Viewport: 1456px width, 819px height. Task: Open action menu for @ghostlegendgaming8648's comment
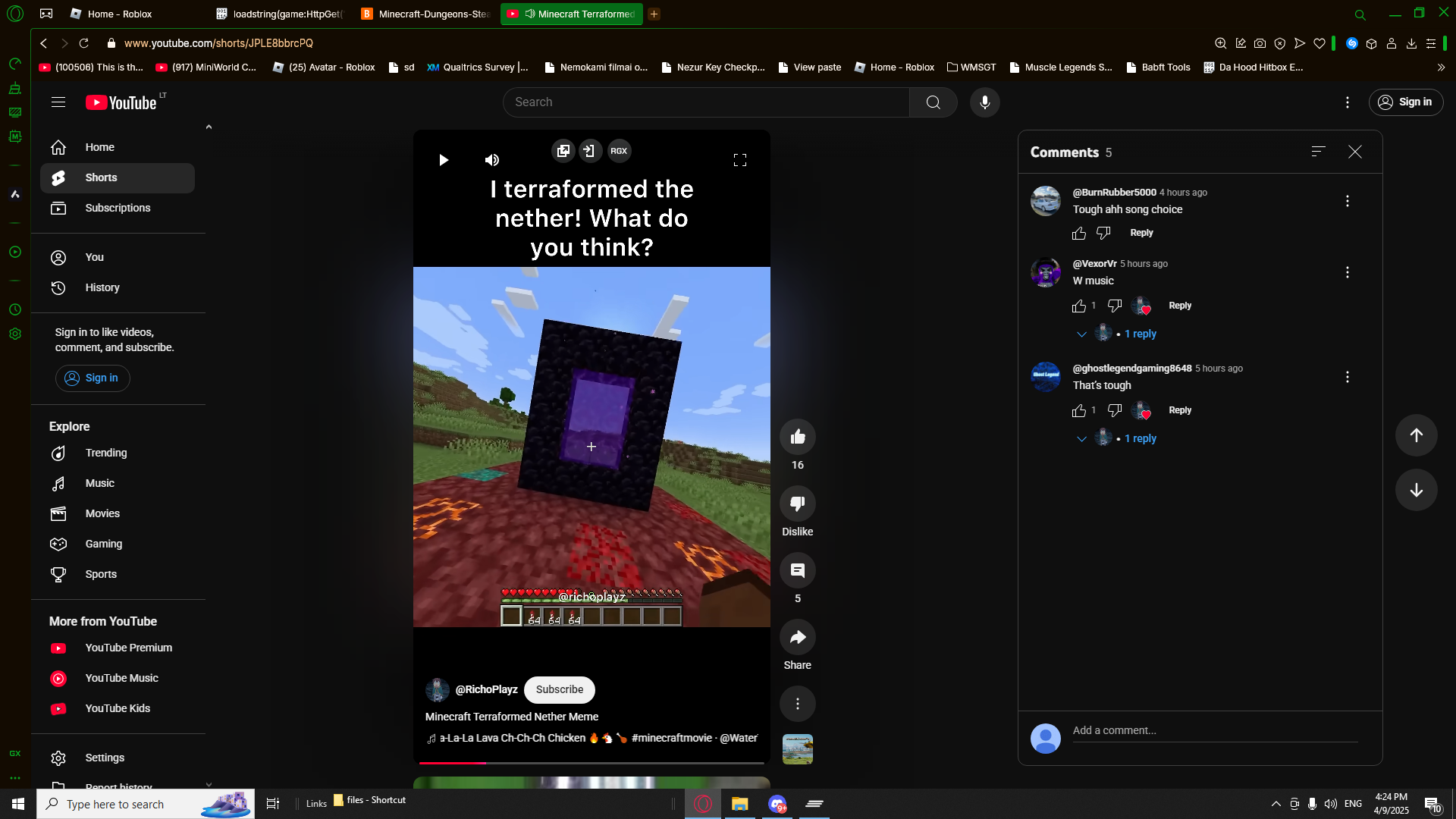click(x=1347, y=377)
